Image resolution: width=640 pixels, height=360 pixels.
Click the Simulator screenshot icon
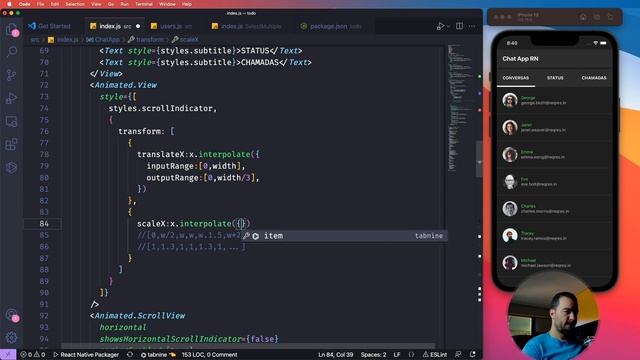(x=597, y=17)
